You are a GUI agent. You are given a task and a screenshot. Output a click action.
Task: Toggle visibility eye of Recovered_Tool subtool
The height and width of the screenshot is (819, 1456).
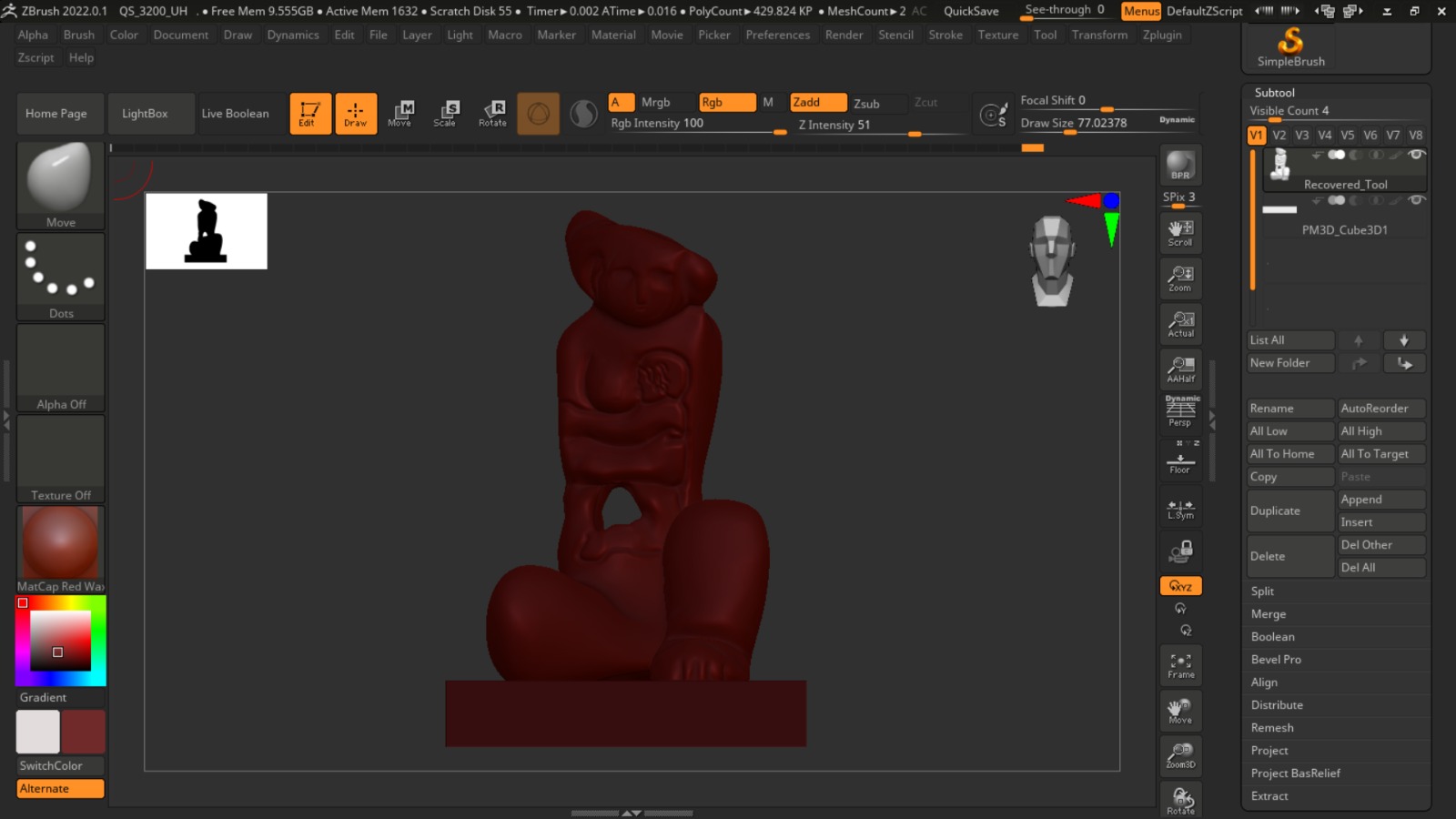click(x=1416, y=155)
